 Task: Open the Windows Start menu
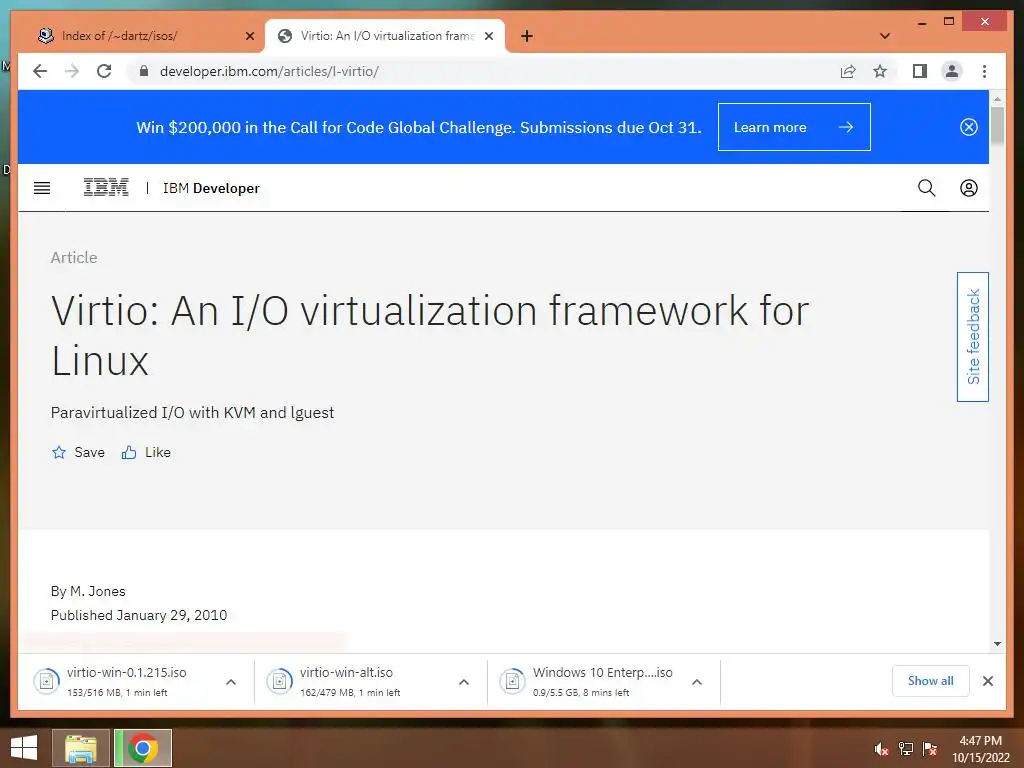[x=24, y=748]
